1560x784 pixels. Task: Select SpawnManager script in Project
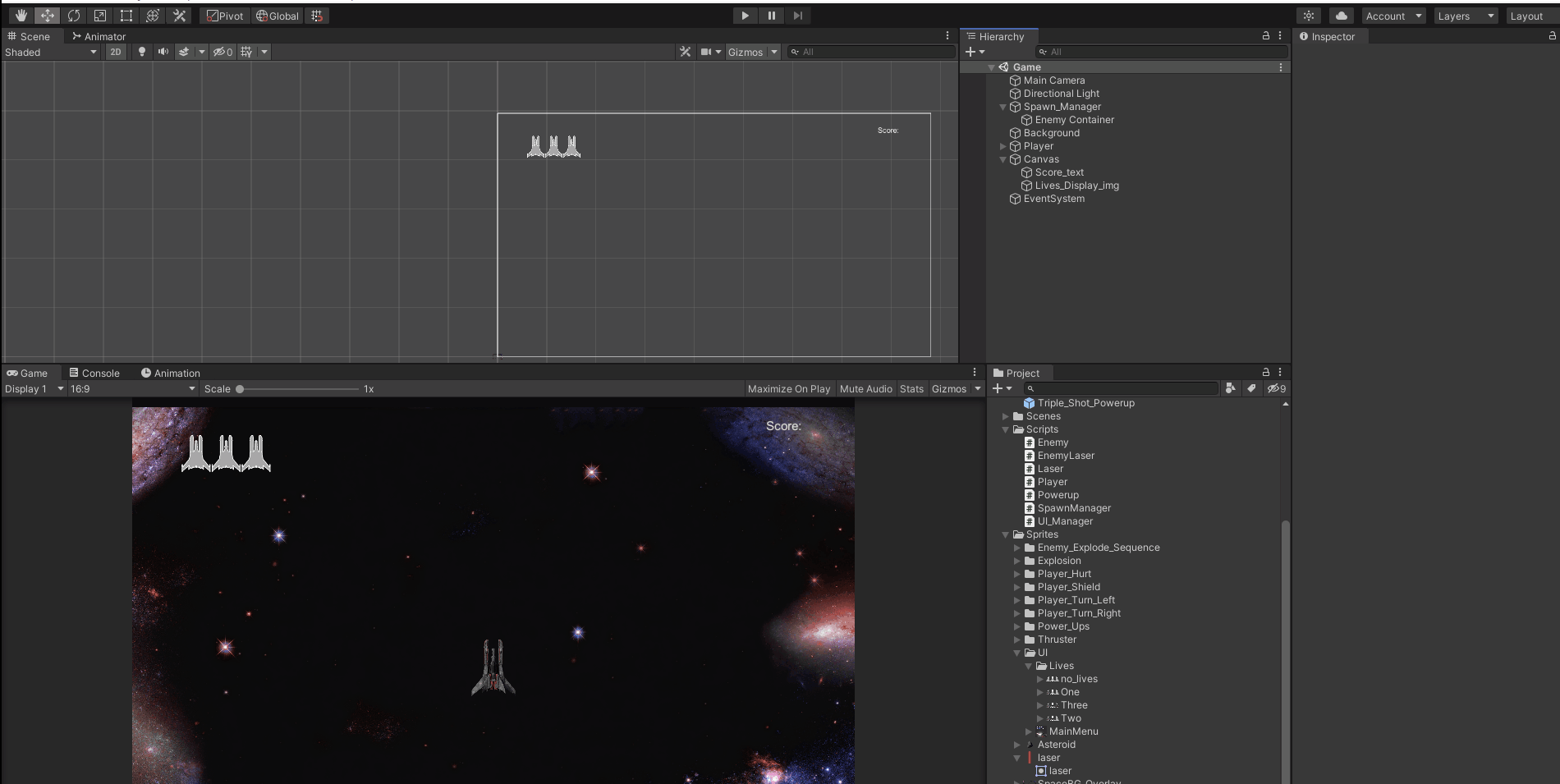(1074, 508)
